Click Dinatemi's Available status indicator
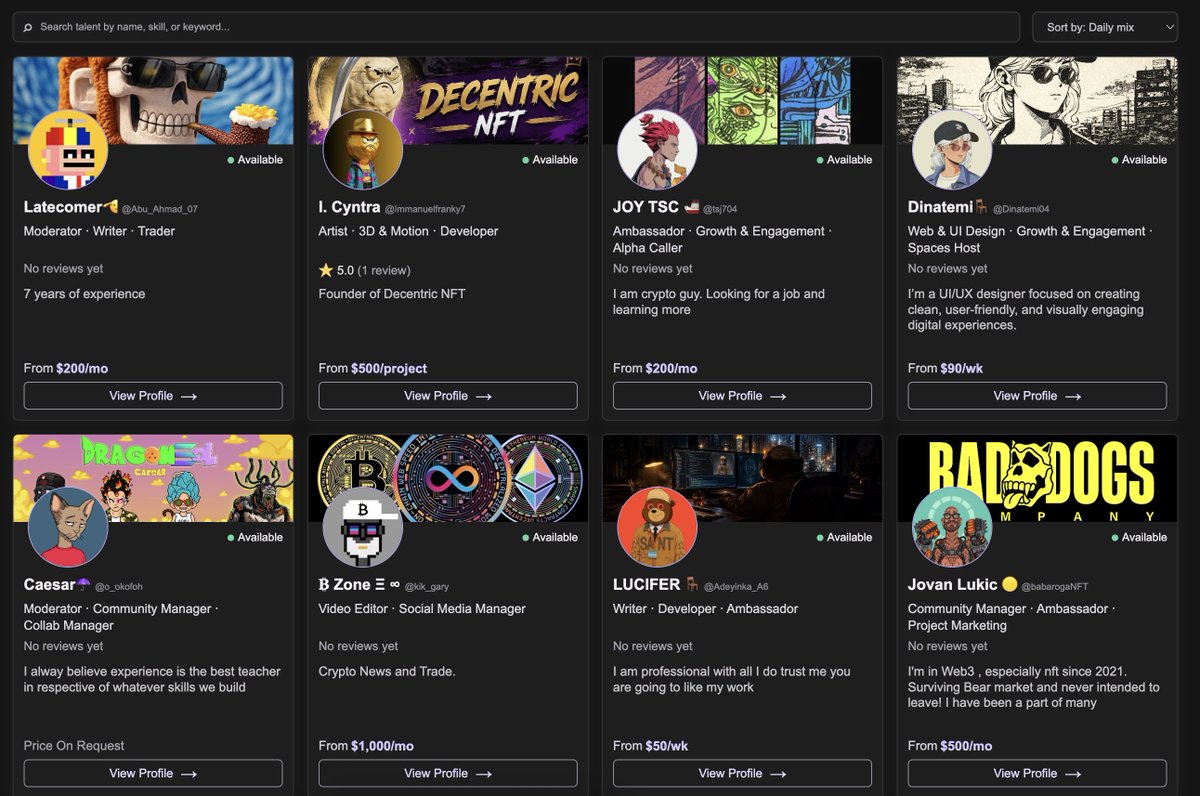 [1139, 160]
